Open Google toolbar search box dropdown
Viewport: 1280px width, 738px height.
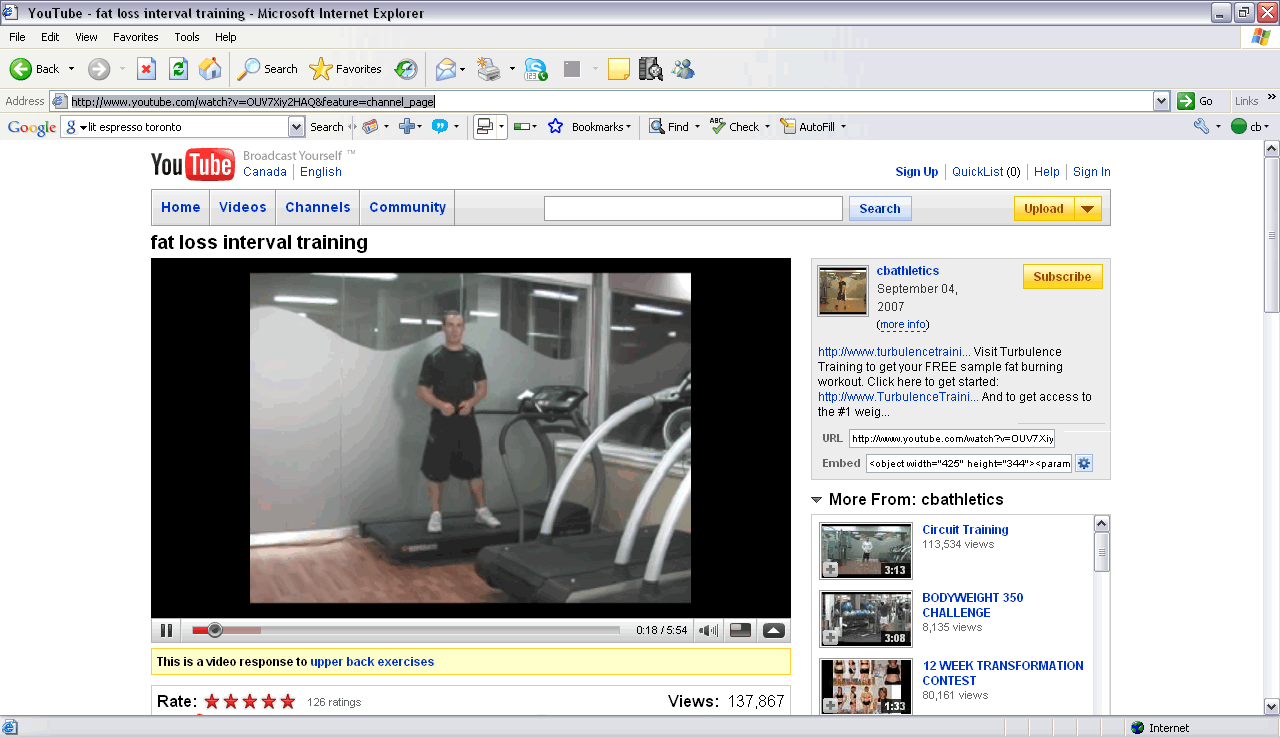tap(296, 127)
